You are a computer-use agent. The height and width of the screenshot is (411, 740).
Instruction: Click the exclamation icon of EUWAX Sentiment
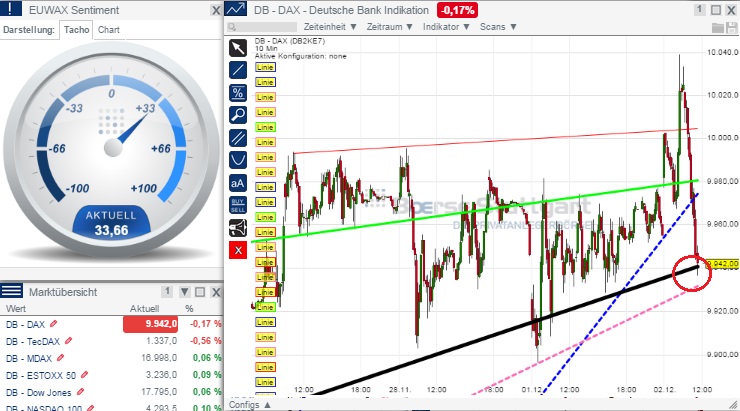(x=11, y=8)
